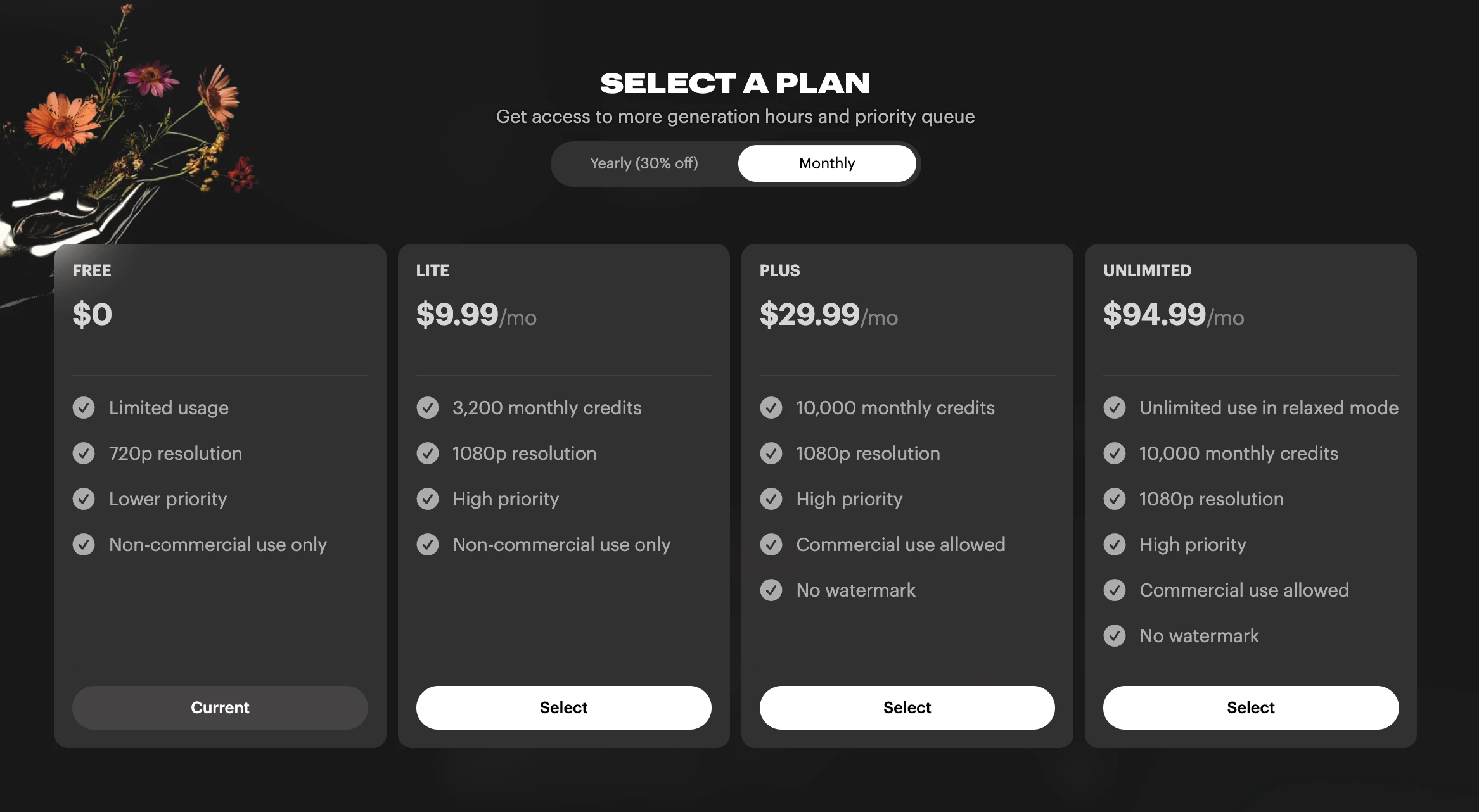Click the Plus plan's No watermark checkmark
This screenshot has height=812, width=1479.
(771, 590)
